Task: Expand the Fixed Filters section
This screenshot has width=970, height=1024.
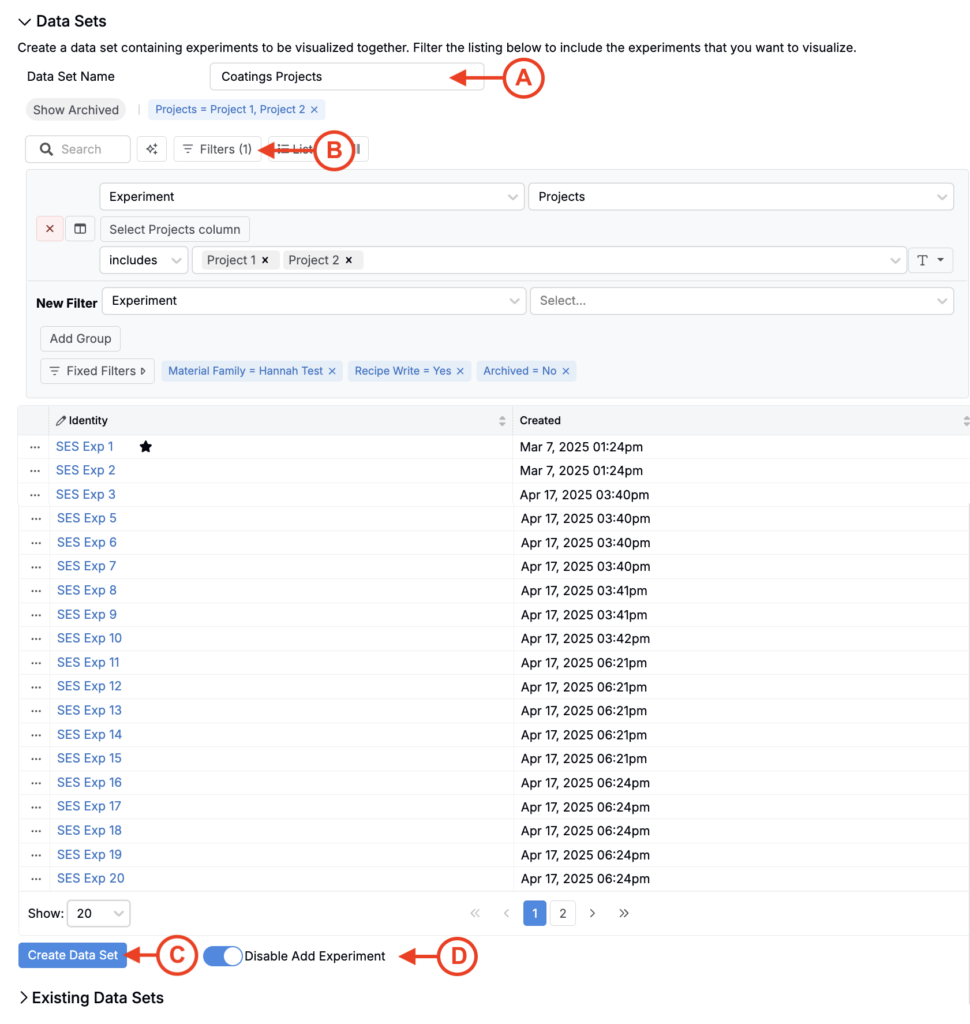Action: [x=97, y=371]
